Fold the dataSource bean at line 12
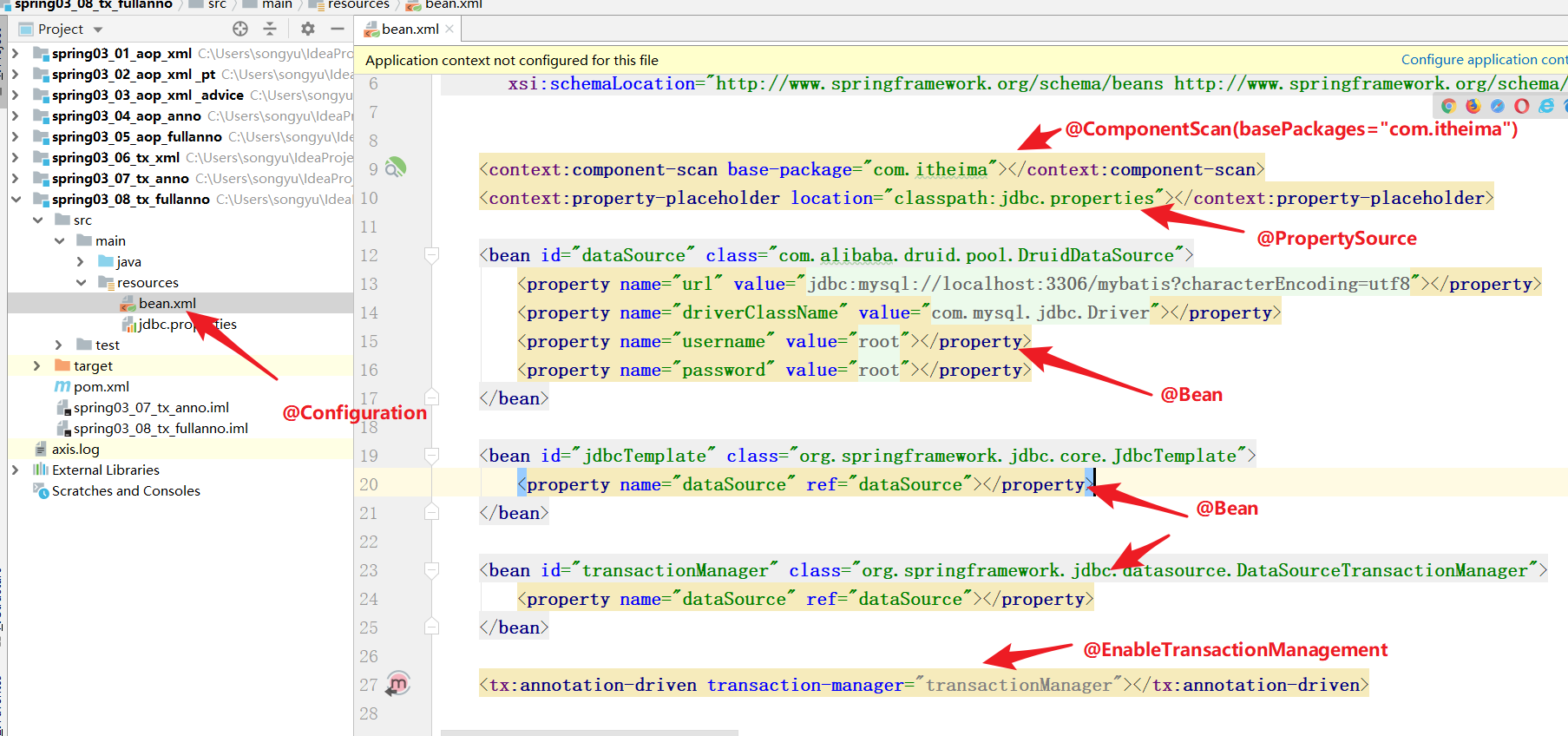This screenshot has height=736, width=1568. (x=431, y=255)
